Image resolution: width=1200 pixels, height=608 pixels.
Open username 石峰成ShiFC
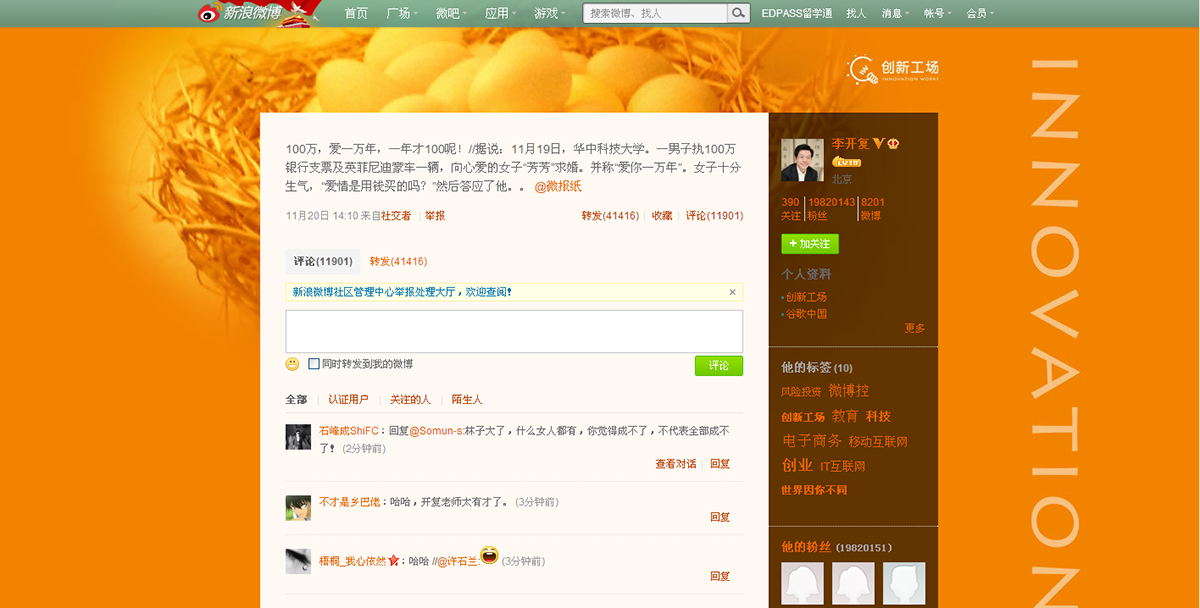[350, 431]
